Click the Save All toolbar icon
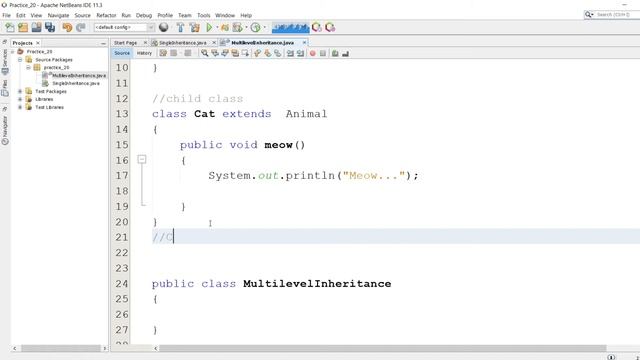This screenshot has width=640, height=360. click(x=50, y=27)
